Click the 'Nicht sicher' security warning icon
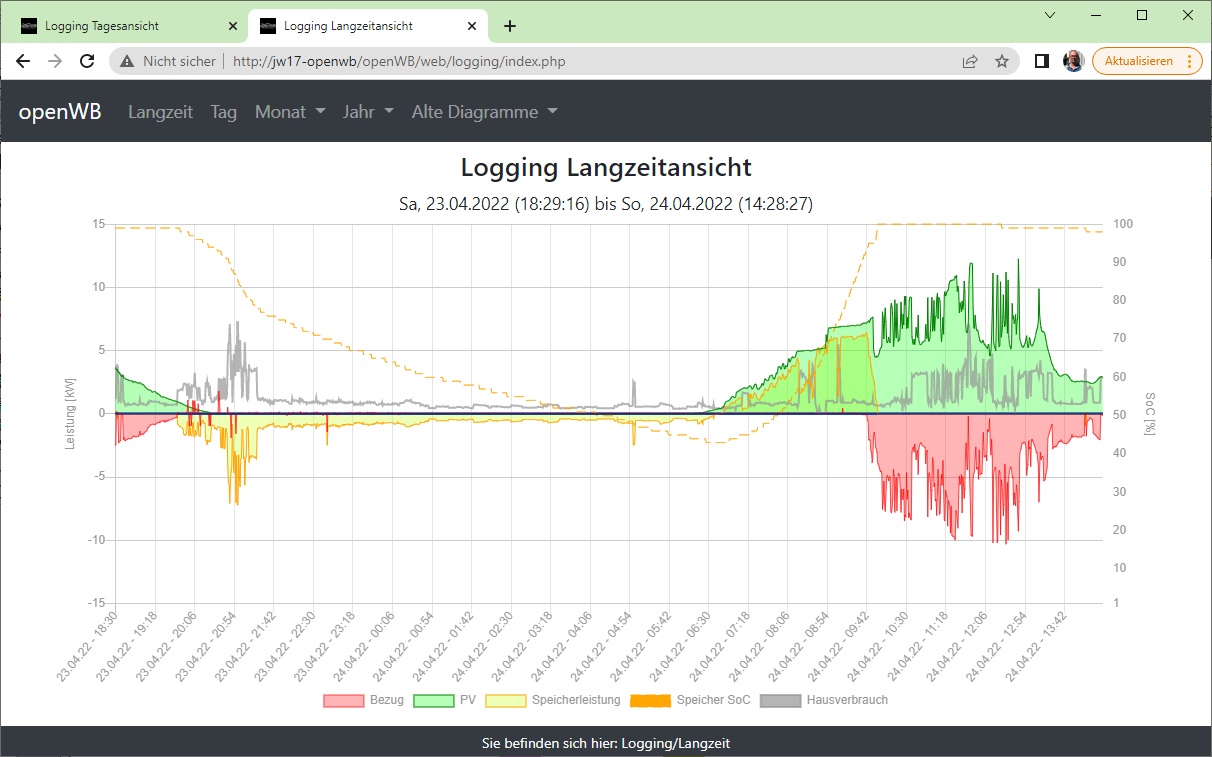The image size is (1212, 757). (x=127, y=61)
